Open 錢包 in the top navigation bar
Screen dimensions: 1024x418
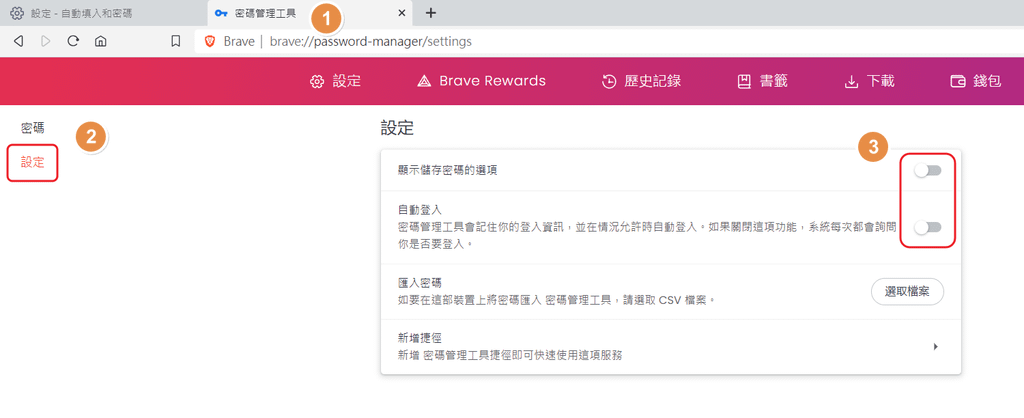tap(976, 82)
